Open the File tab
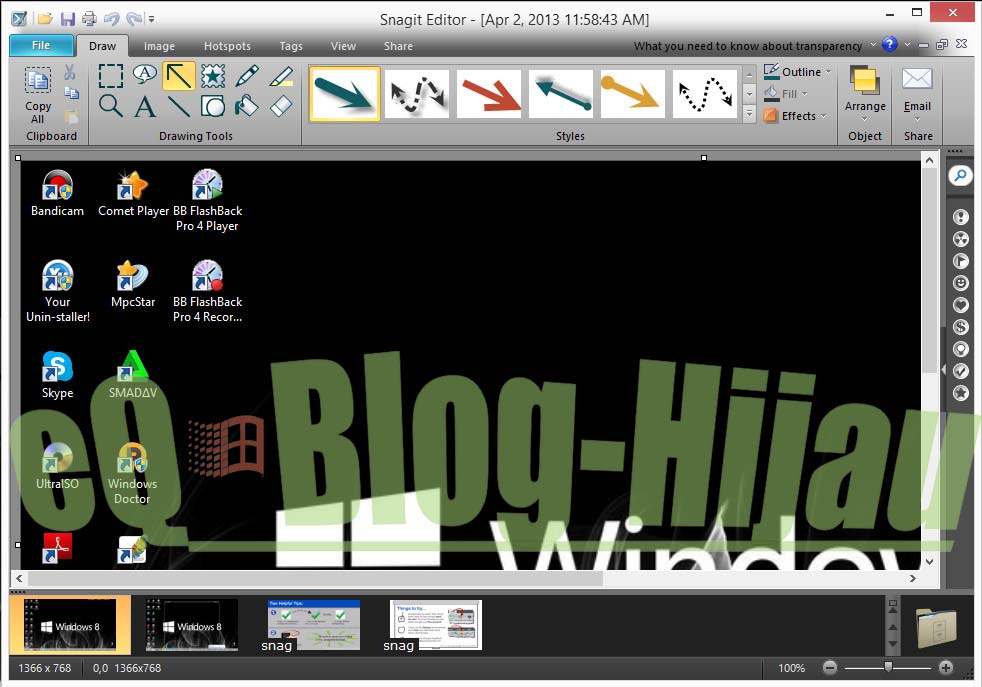This screenshot has width=982, height=687. pyautogui.click(x=41, y=45)
